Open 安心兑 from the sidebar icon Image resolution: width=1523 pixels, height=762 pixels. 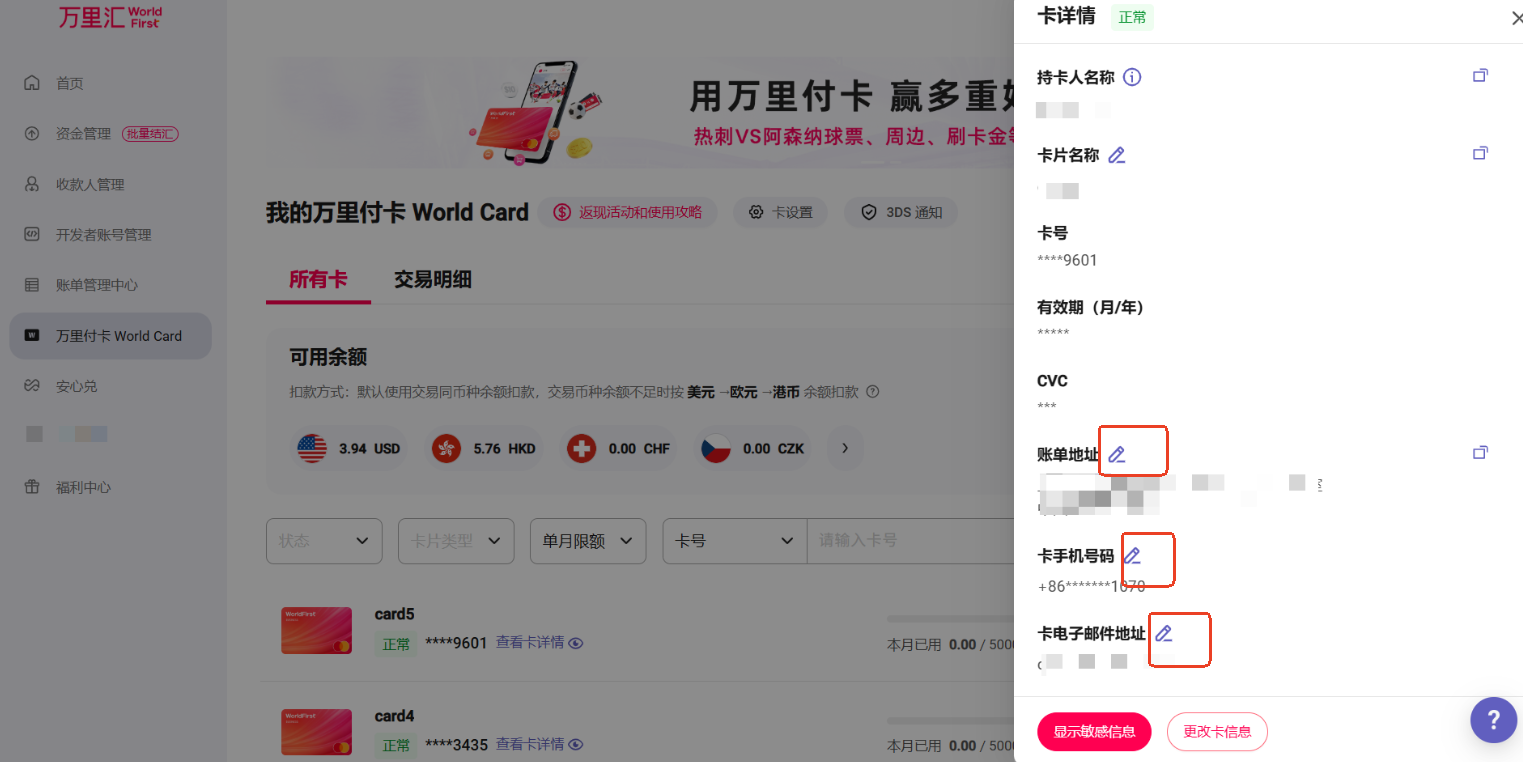32,386
